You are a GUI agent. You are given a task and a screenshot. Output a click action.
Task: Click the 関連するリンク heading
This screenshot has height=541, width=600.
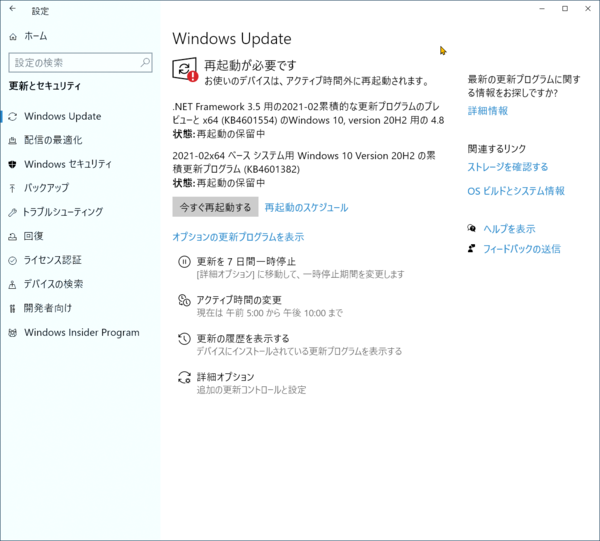click(x=497, y=149)
